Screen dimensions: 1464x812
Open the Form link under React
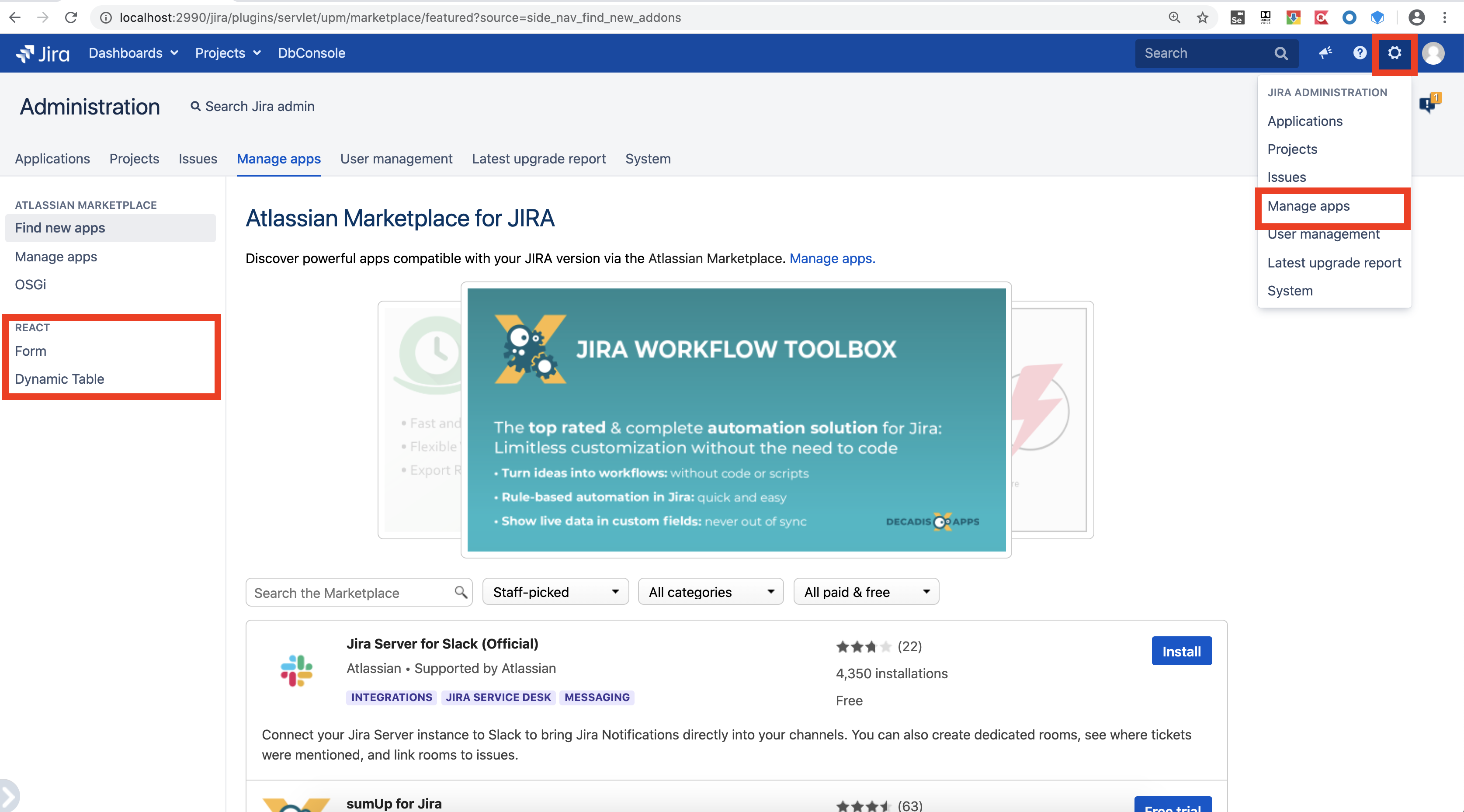[x=31, y=350]
